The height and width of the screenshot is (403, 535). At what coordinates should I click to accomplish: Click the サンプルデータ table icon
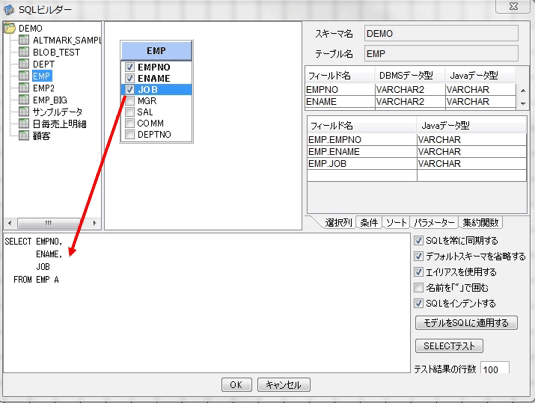point(24,112)
